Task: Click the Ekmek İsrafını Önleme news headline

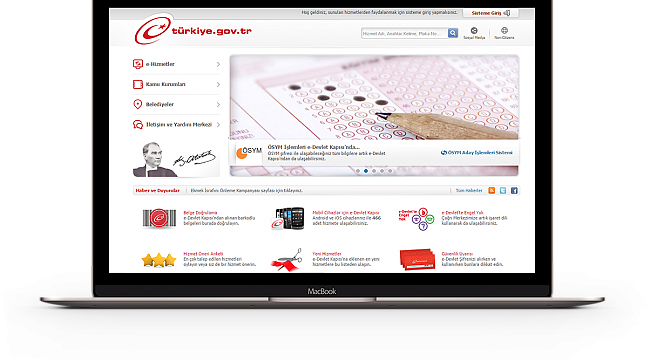Action: (247, 190)
